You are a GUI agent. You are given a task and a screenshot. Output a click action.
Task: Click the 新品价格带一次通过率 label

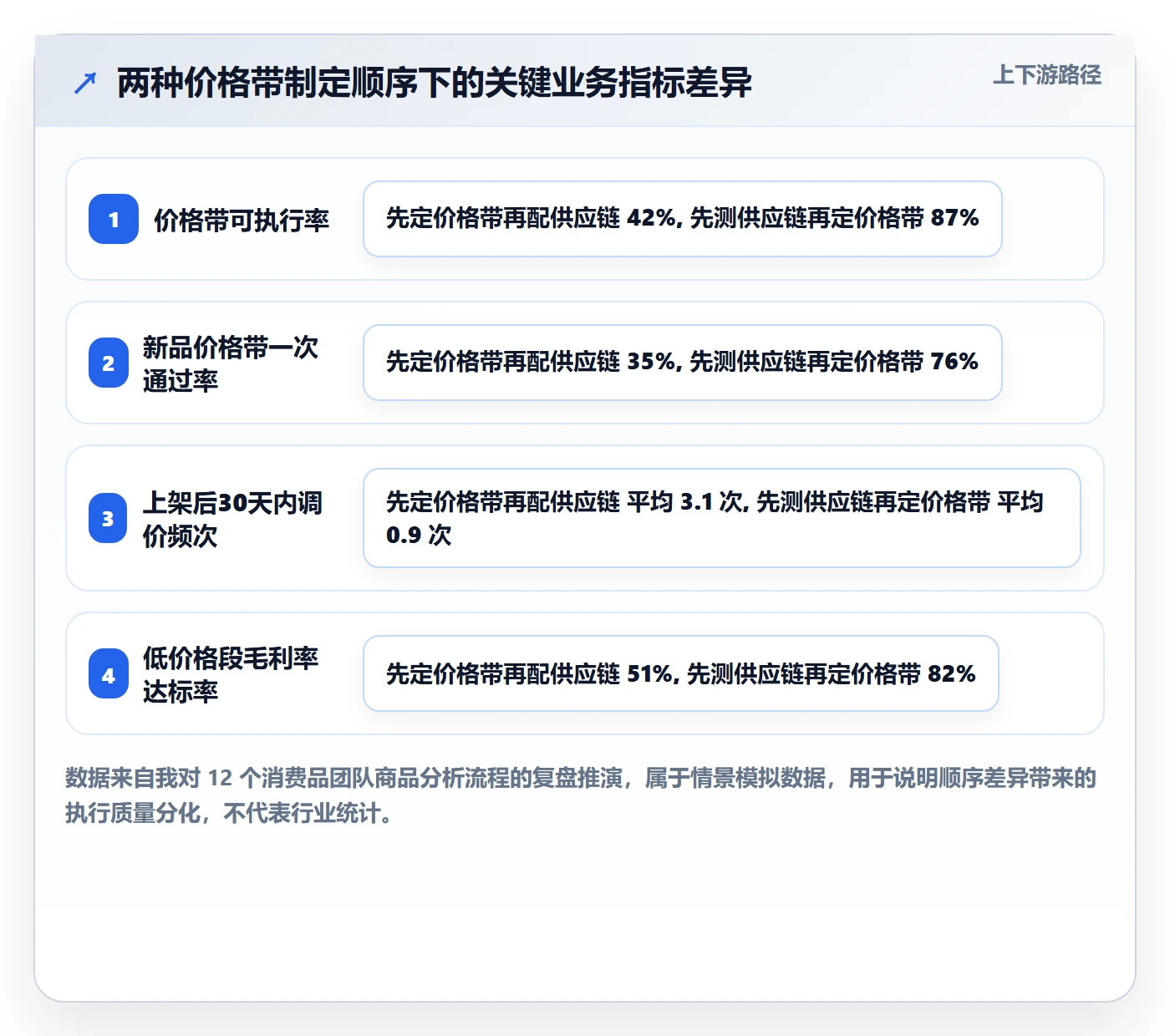click(231, 363)
